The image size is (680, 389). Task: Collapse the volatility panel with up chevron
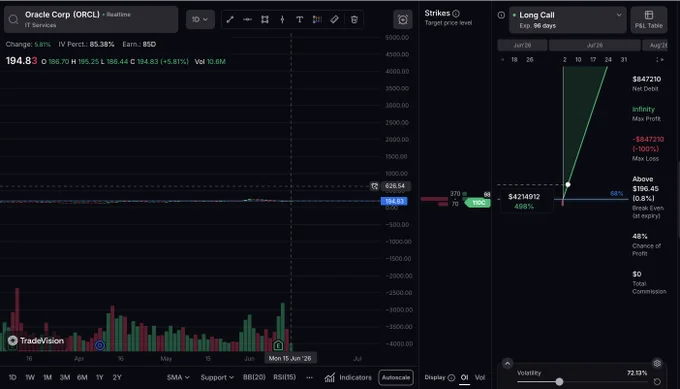pyautogui.click(x=507, y=363)
